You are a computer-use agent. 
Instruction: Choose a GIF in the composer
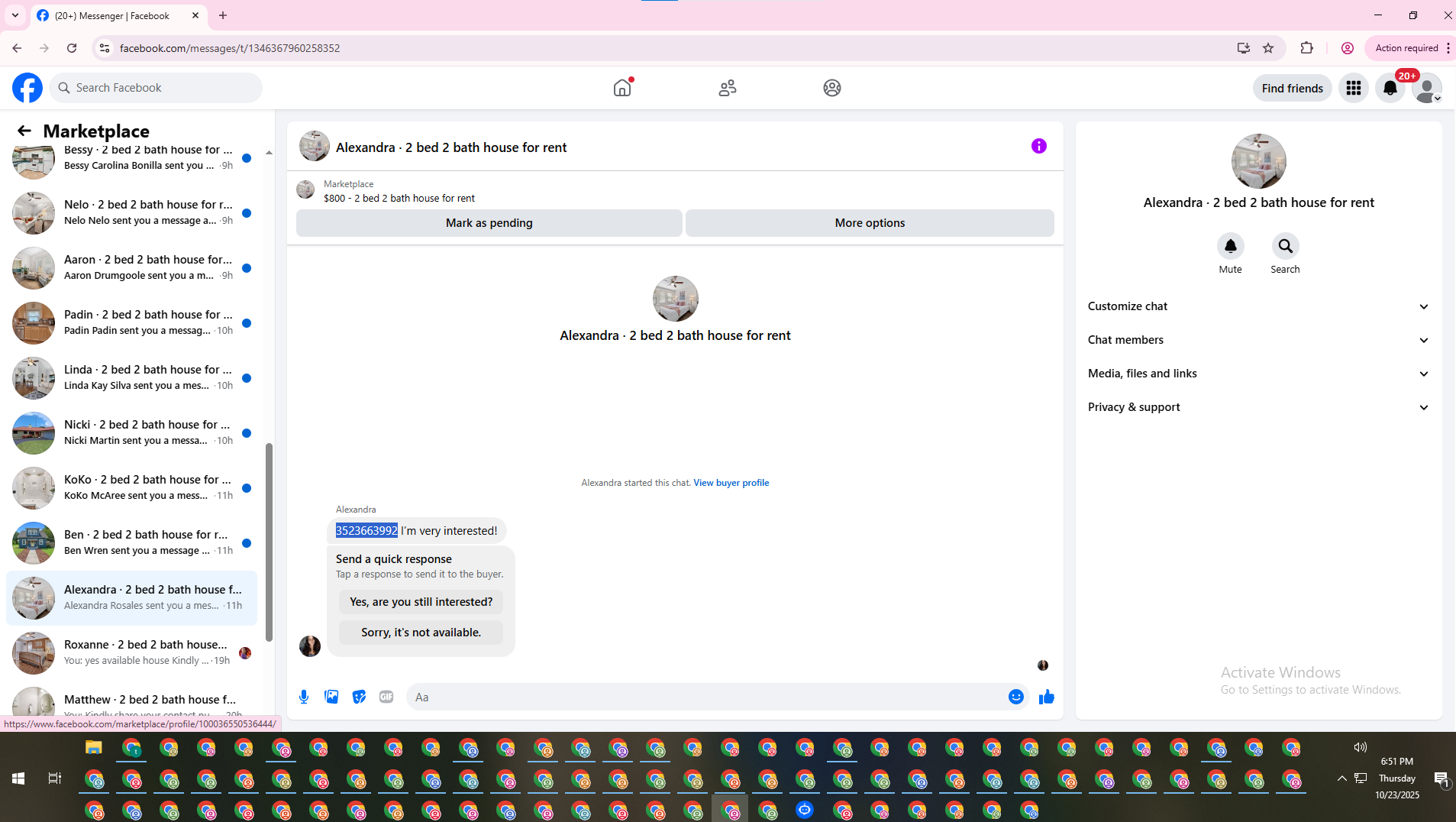pos(386,697)
